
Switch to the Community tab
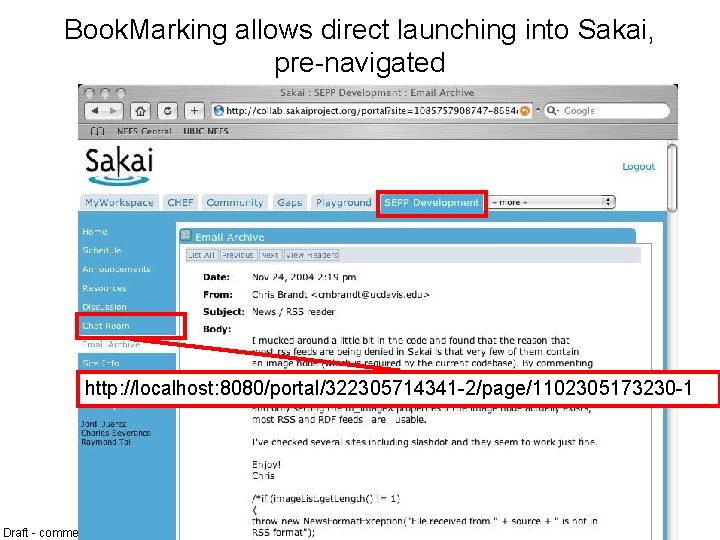coord(235,202)
